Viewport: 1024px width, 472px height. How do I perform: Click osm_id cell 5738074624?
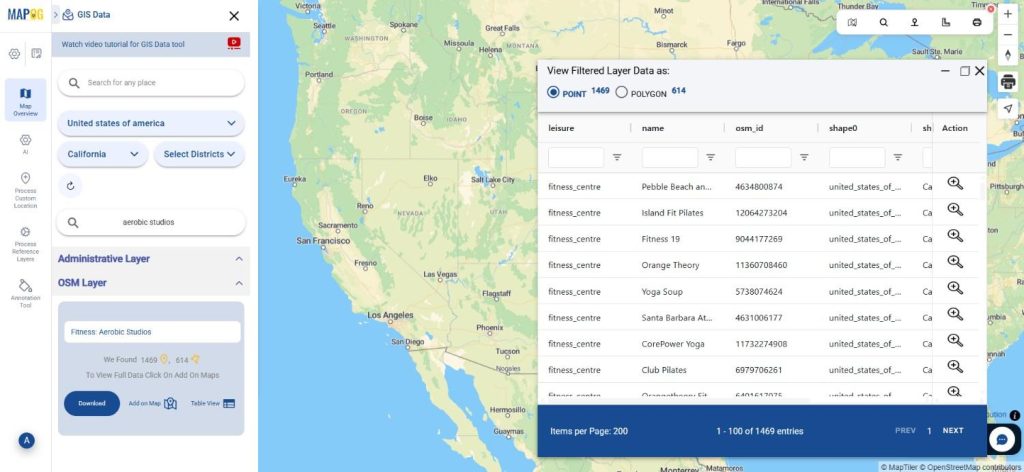click(x=759, y=292)
